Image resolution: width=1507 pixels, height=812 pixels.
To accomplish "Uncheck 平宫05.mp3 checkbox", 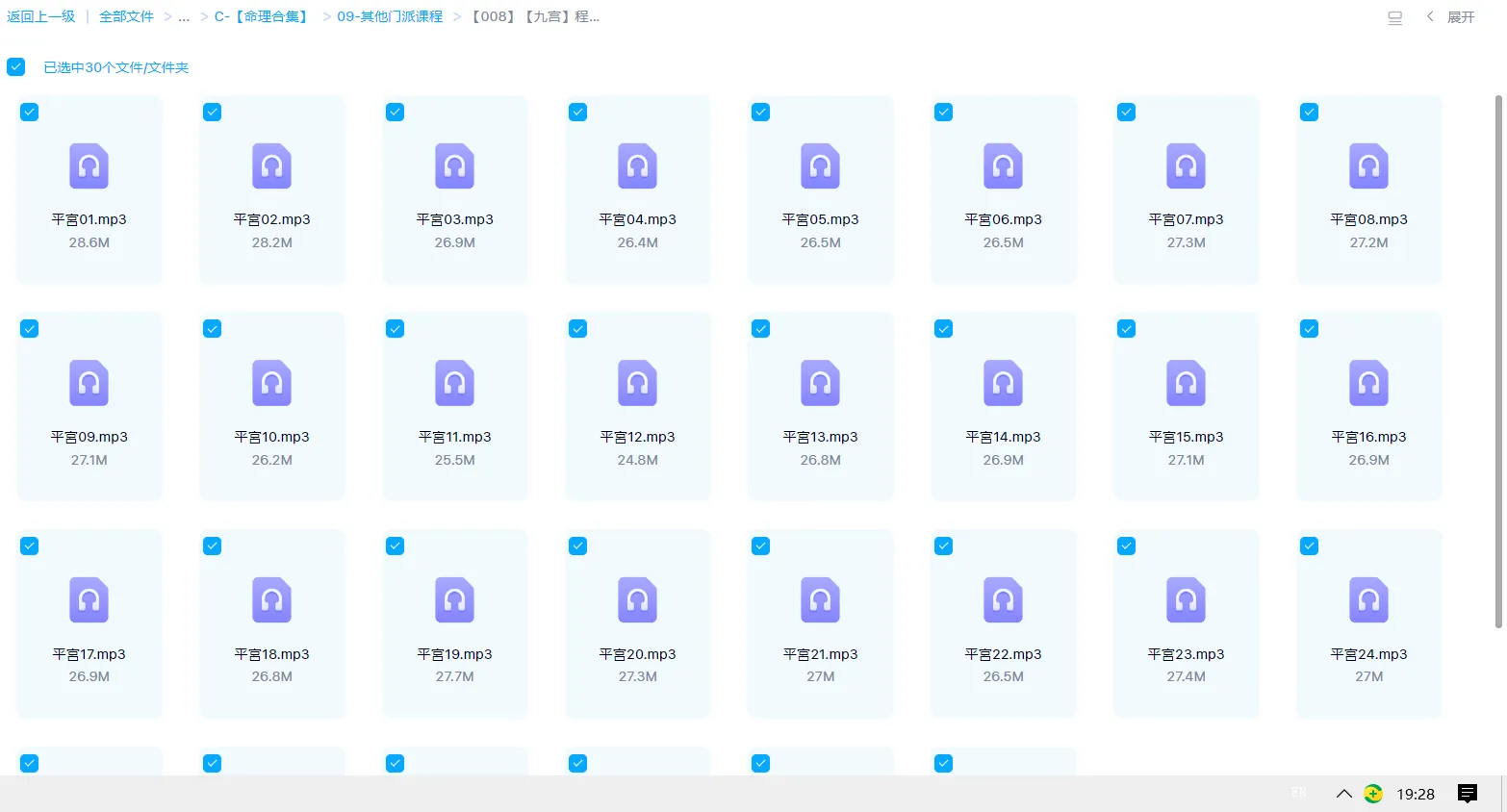I will [760, 112].
